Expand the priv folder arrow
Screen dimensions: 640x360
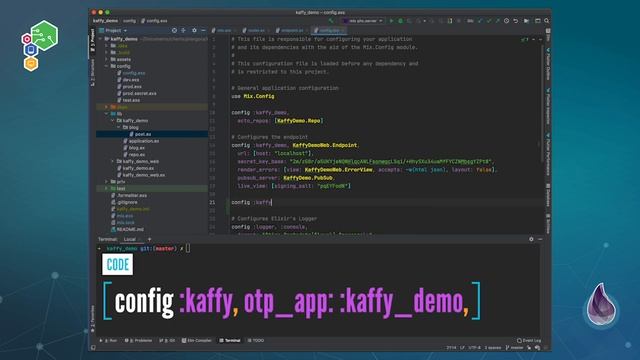tap(107, 182)
